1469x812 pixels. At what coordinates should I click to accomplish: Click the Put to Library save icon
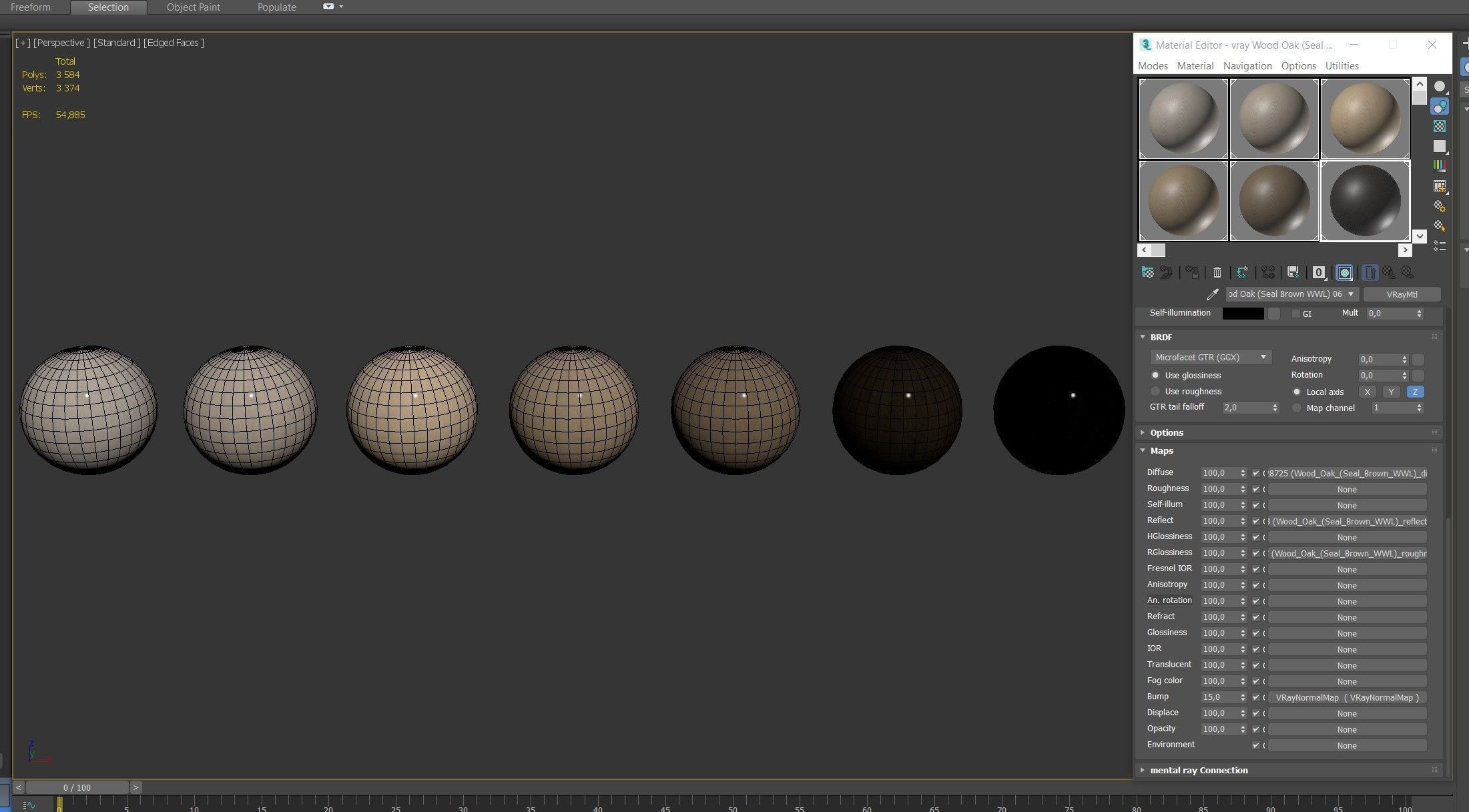click(x=1293, y=272)
